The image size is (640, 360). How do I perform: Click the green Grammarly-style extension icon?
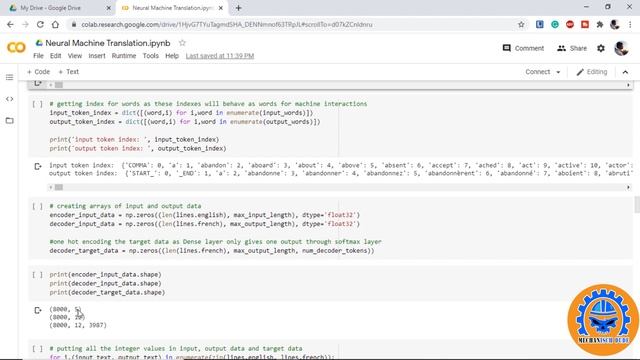coord(555,24)
